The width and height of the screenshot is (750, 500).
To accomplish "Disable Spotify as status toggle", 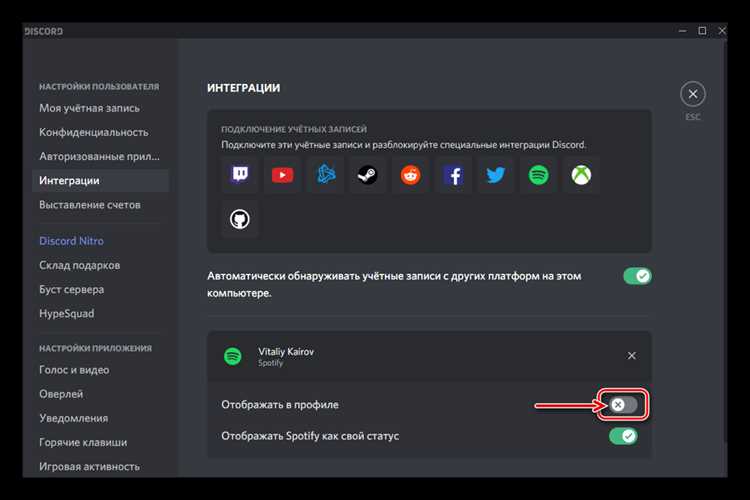I will click(x=623, y=436).
